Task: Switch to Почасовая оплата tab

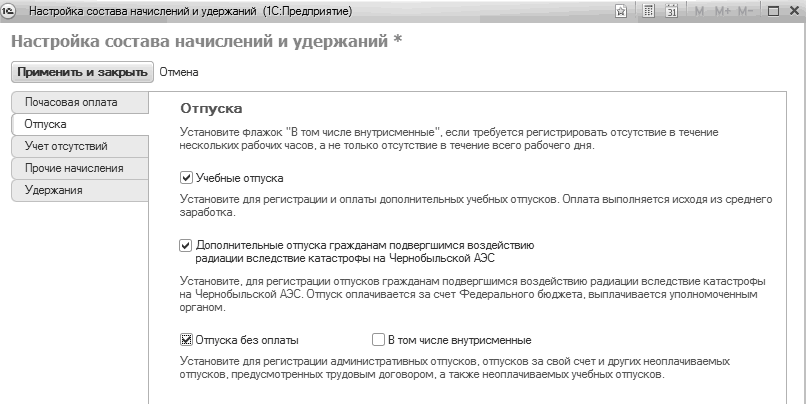Action: (80, 102)
